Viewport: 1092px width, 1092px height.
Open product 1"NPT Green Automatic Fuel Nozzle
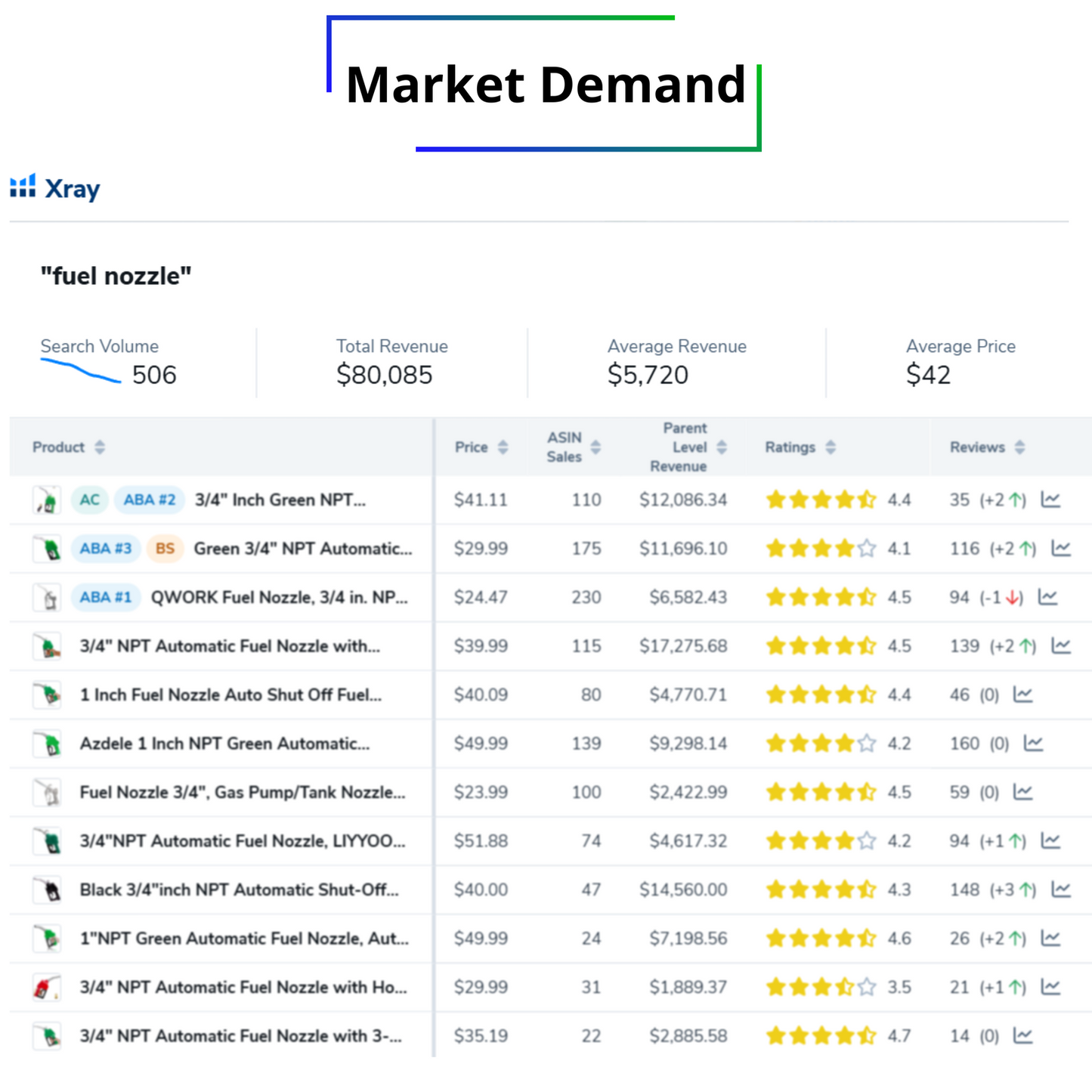point(244,939)
